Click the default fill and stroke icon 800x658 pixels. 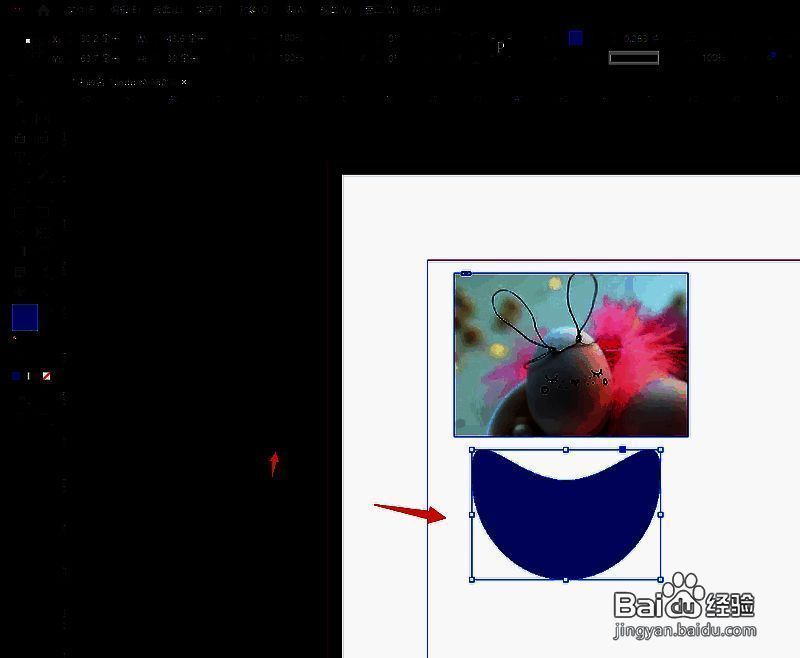point(15,339)
